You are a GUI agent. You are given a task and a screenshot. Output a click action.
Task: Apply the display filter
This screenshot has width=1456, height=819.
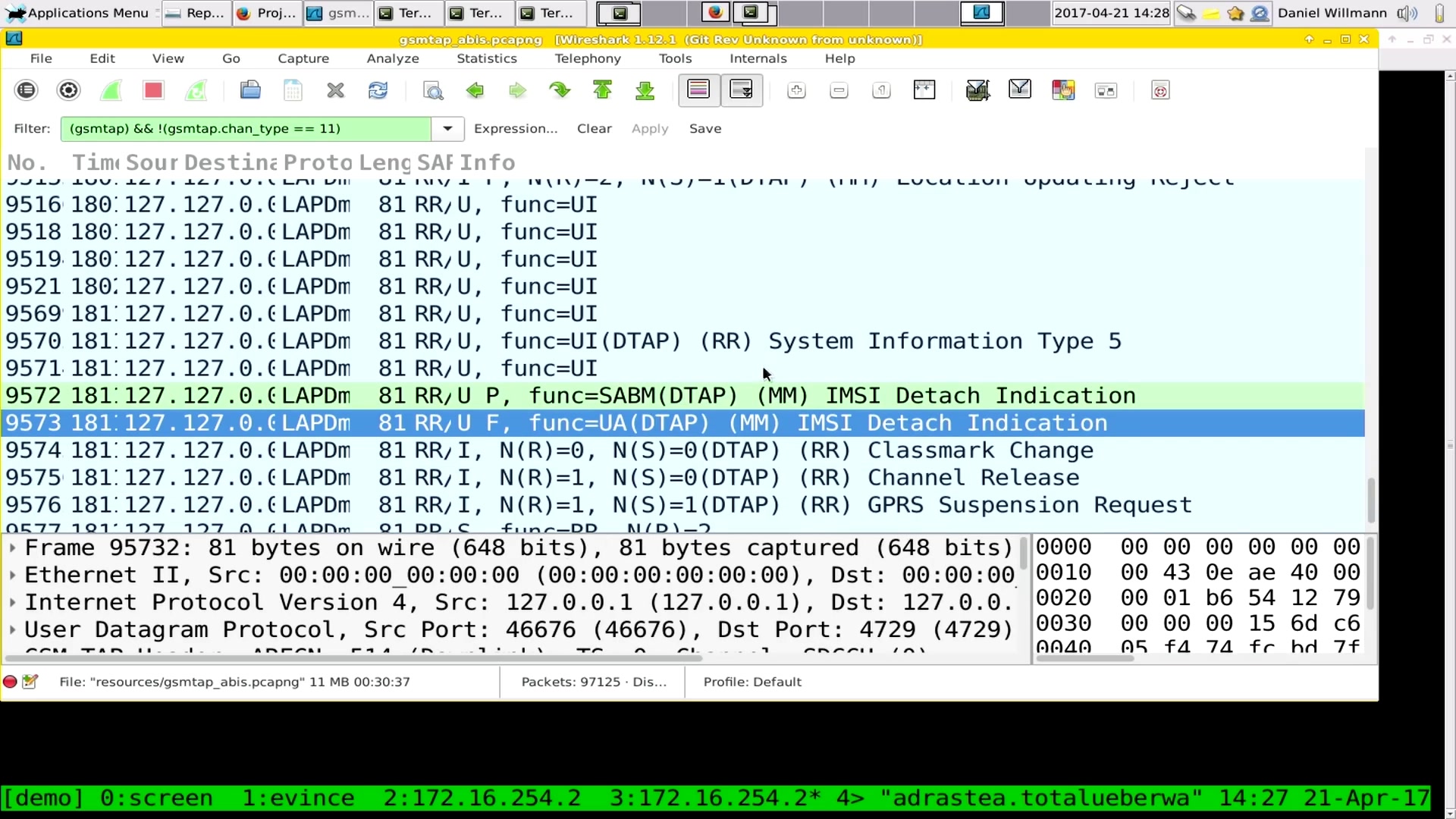pyautogui.click(x=650, y=129)
